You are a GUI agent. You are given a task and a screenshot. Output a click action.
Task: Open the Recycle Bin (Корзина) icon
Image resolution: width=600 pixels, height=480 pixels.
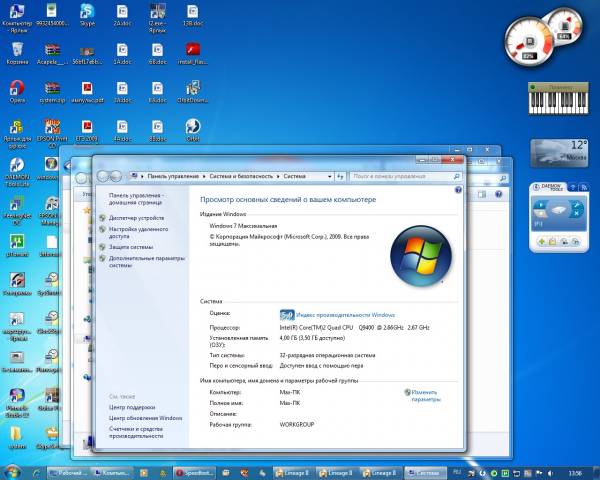tap(17, 53)
